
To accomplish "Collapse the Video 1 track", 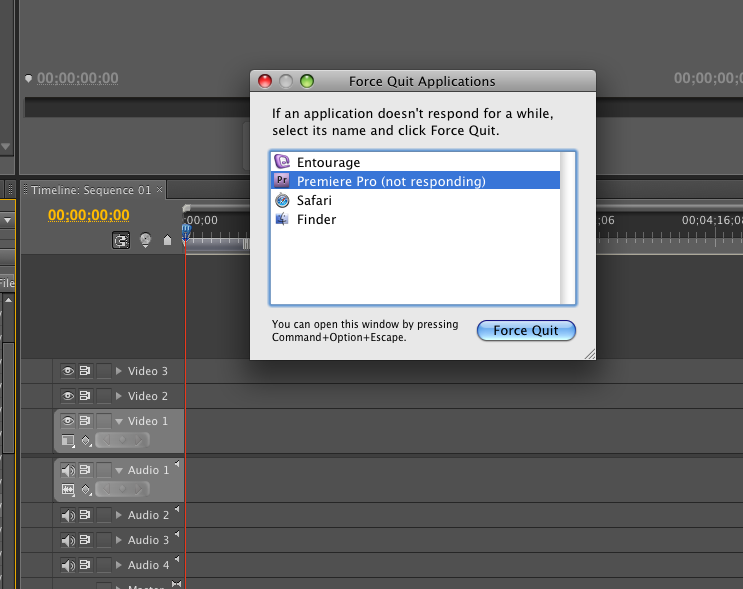I will [119, 421].
